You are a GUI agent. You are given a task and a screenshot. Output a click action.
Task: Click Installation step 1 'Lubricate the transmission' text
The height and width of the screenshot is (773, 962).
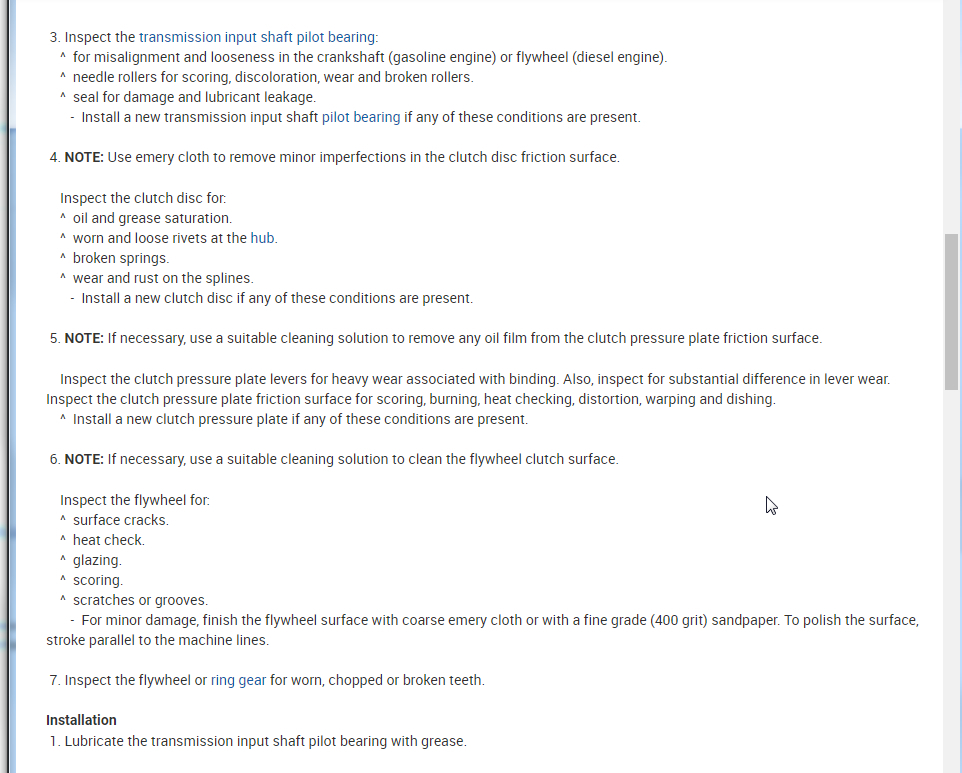point(265,741)
